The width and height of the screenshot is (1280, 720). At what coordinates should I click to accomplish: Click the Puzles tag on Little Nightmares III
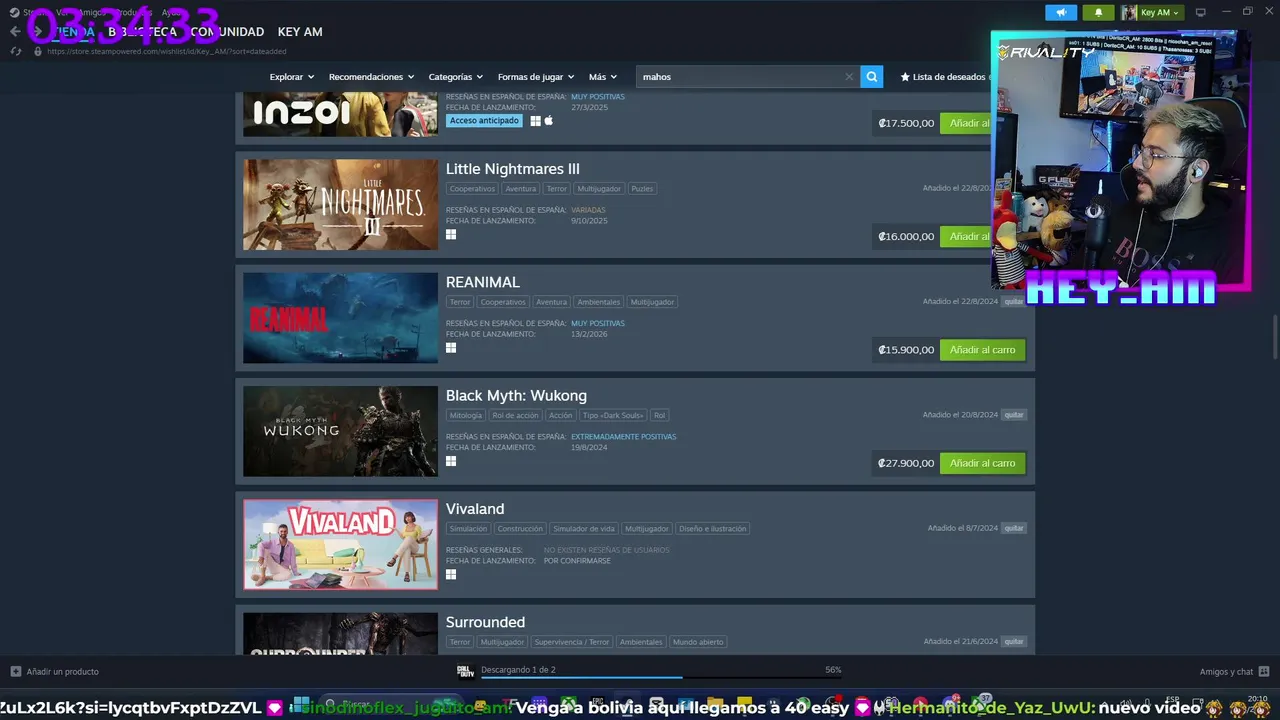642,188
